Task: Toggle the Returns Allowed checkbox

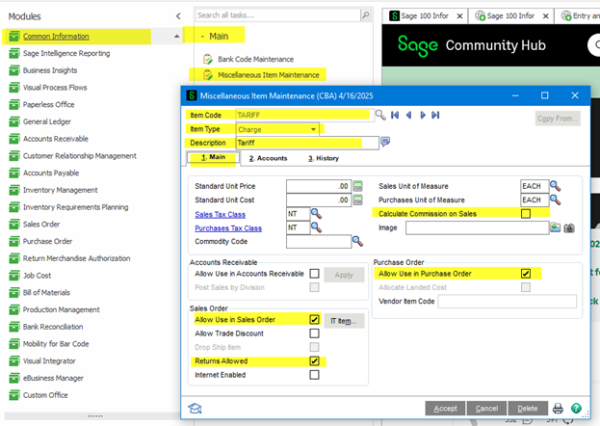Action: tap(315, 361)
